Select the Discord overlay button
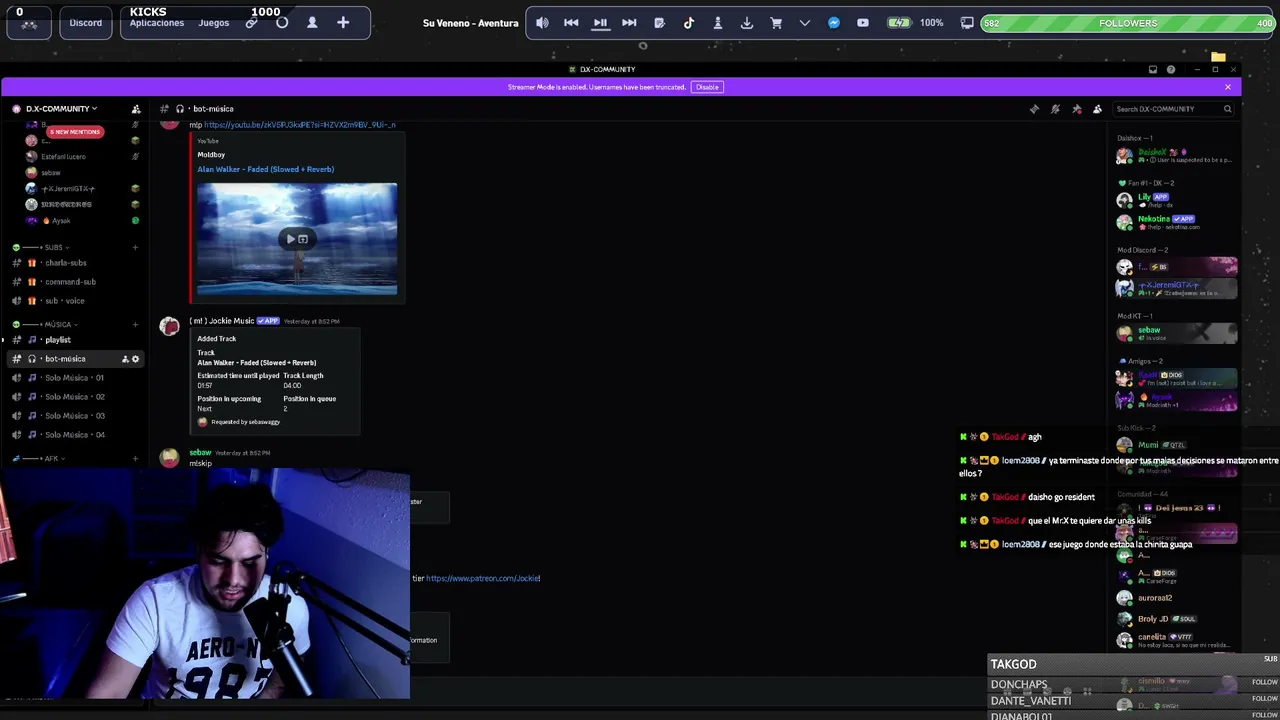 point(86,23)
